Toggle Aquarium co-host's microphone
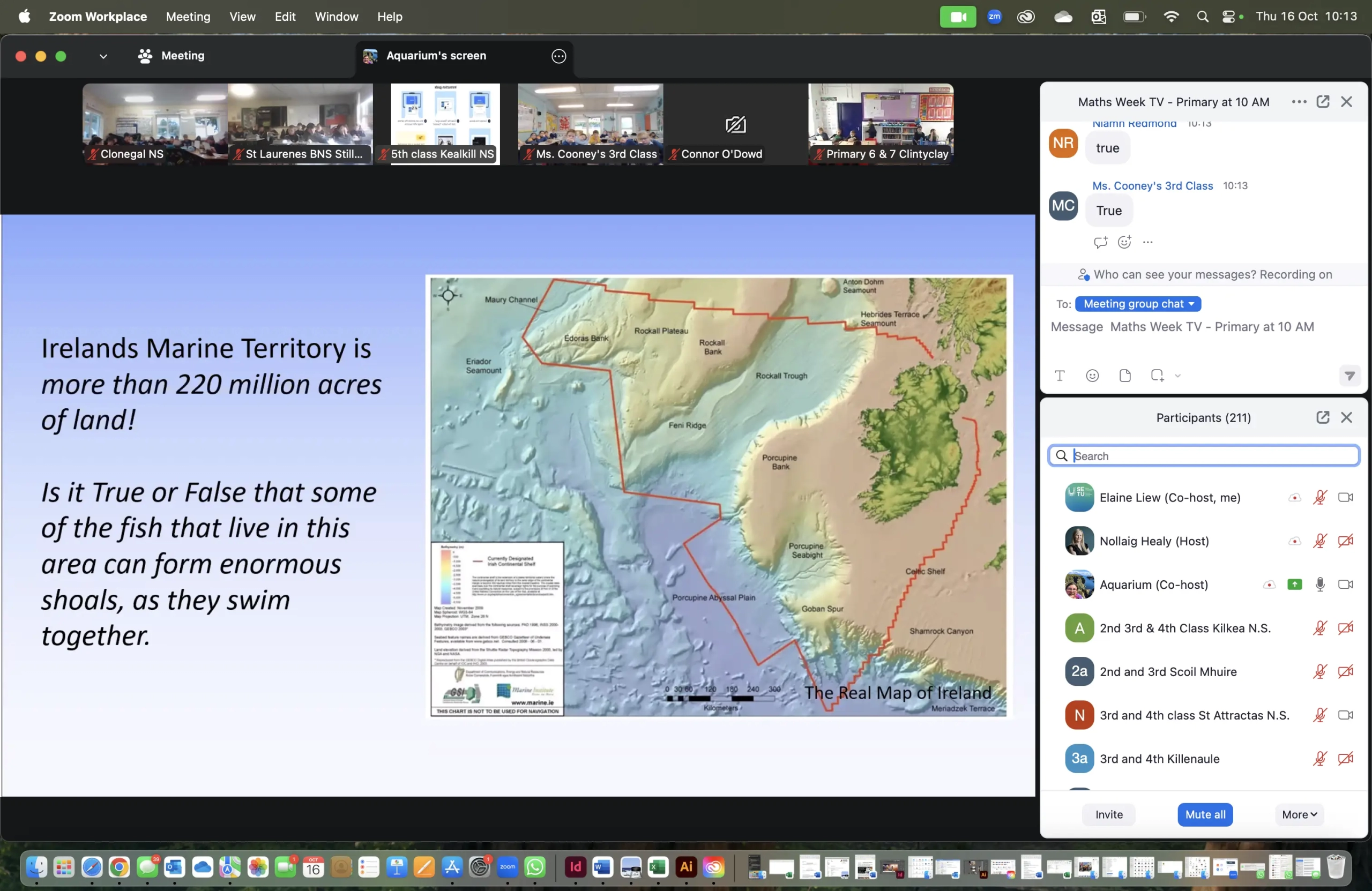The height and width of the screenshot is (891, 1372). pos(1319,585)
